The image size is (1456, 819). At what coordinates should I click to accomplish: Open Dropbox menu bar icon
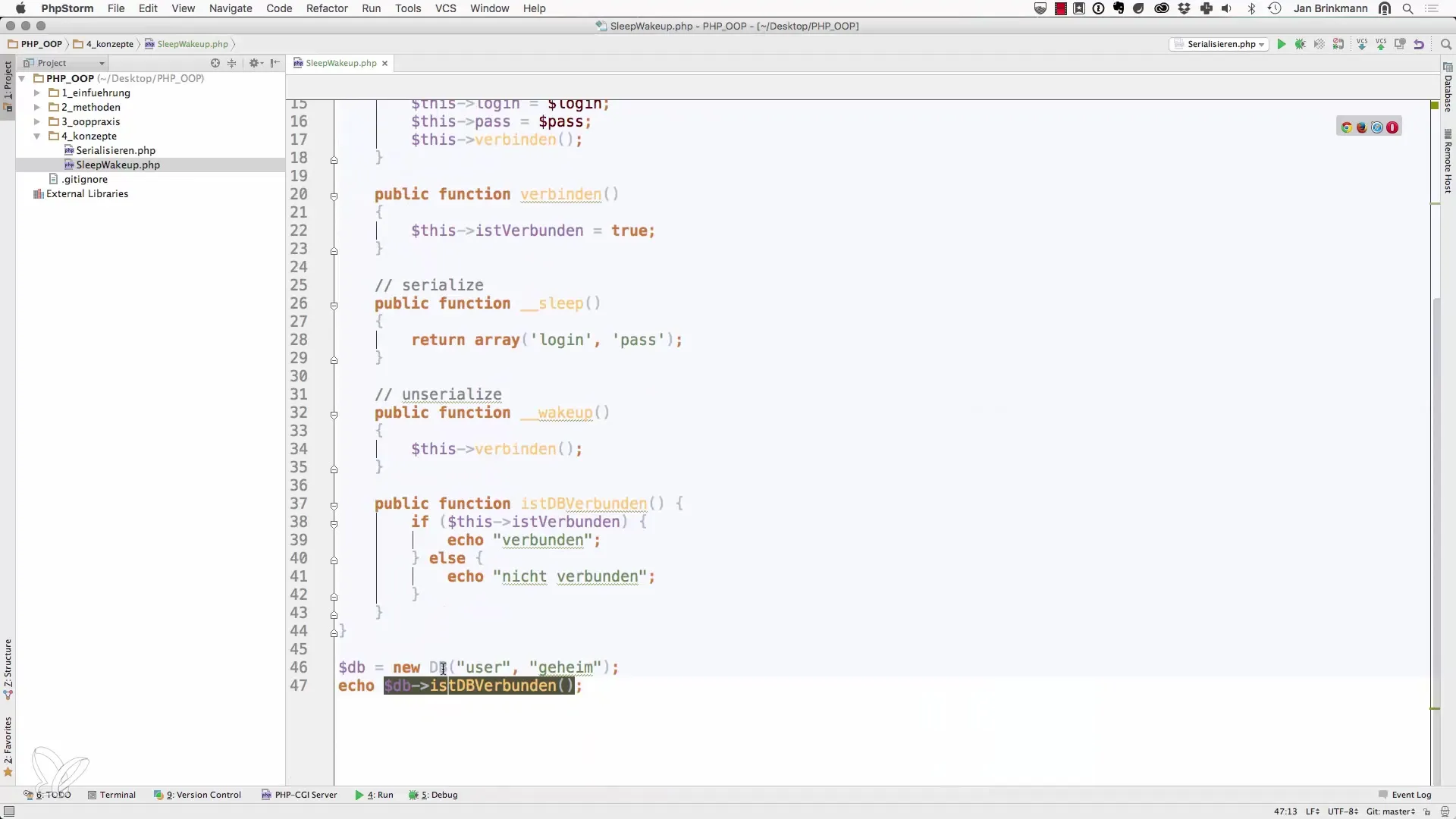(1185, 8)
